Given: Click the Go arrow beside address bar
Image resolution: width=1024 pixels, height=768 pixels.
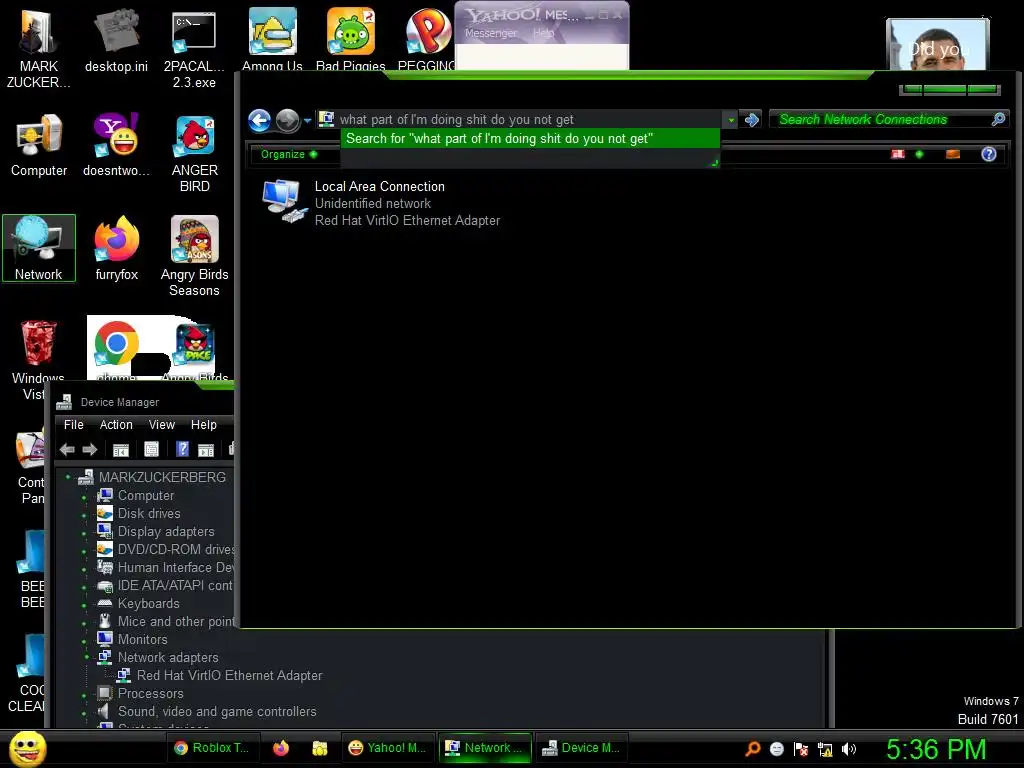Looking at the screenshot, I should pos(752,120).
